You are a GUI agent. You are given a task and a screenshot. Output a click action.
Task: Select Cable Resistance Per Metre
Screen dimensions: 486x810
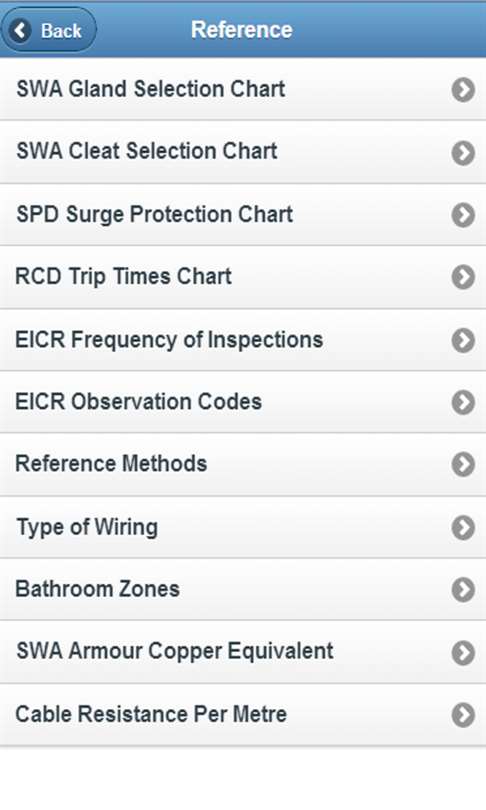tap(243, 715)
